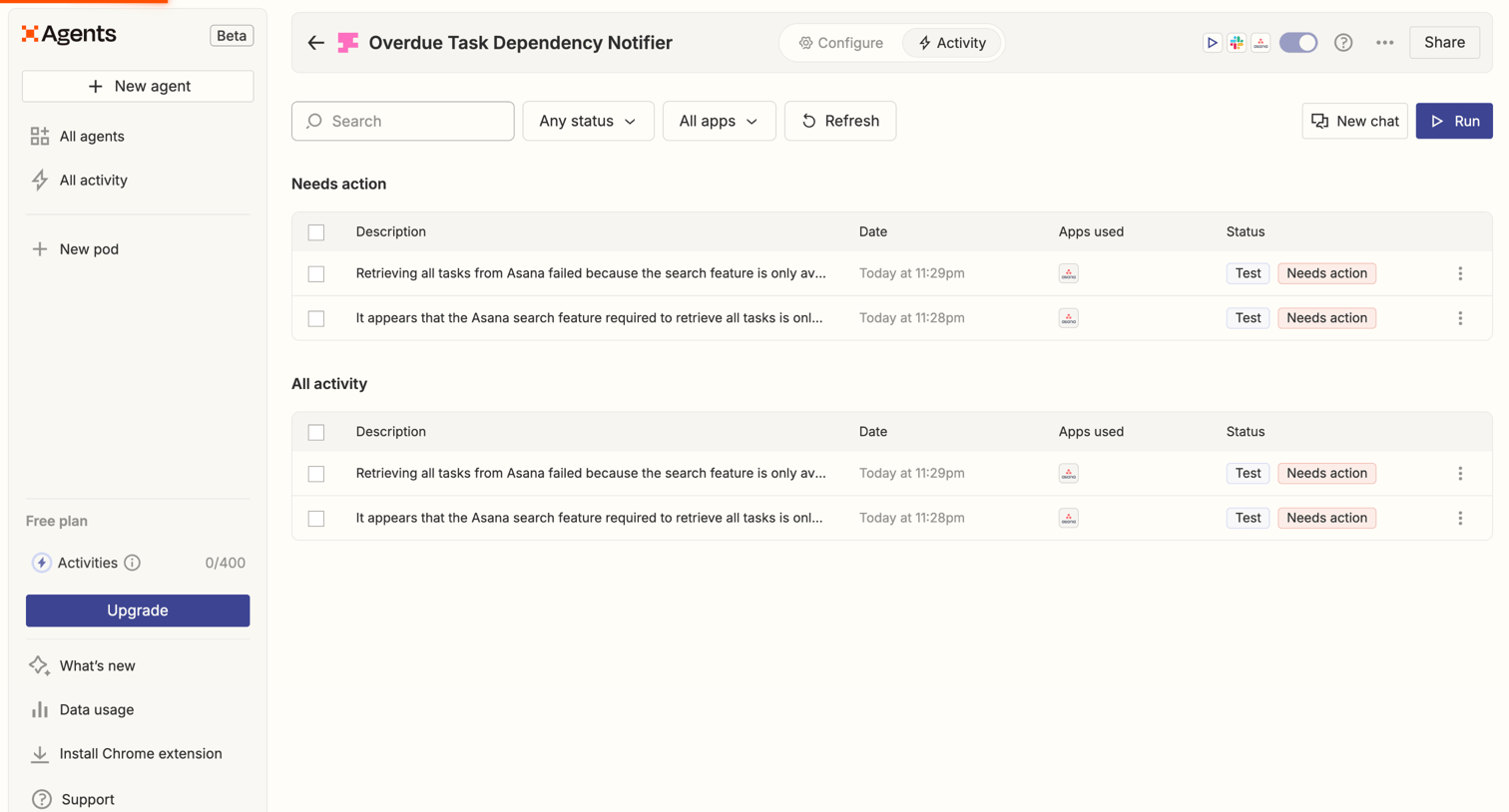Screen dimensions: 1509x812
Task: Click the play icon in the top header
Action: (x=1212, y=43)
